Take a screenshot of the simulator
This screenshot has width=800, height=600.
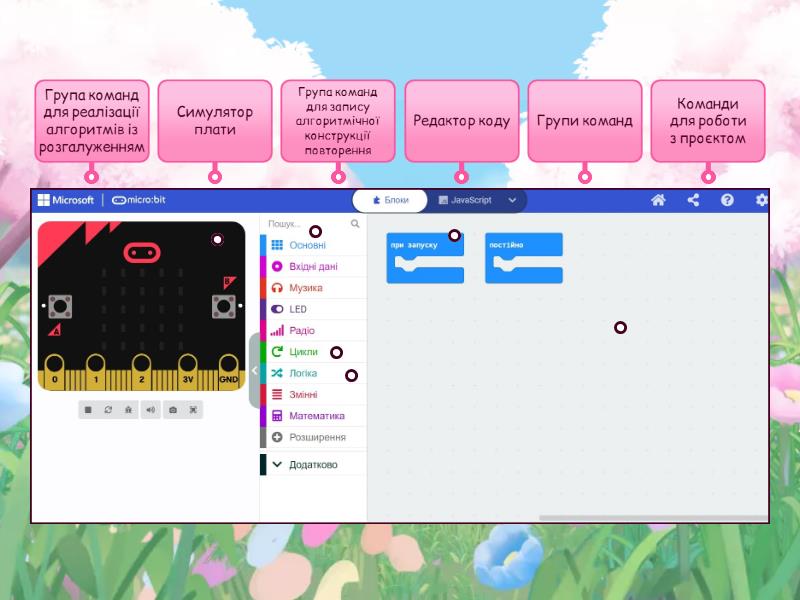172,408
